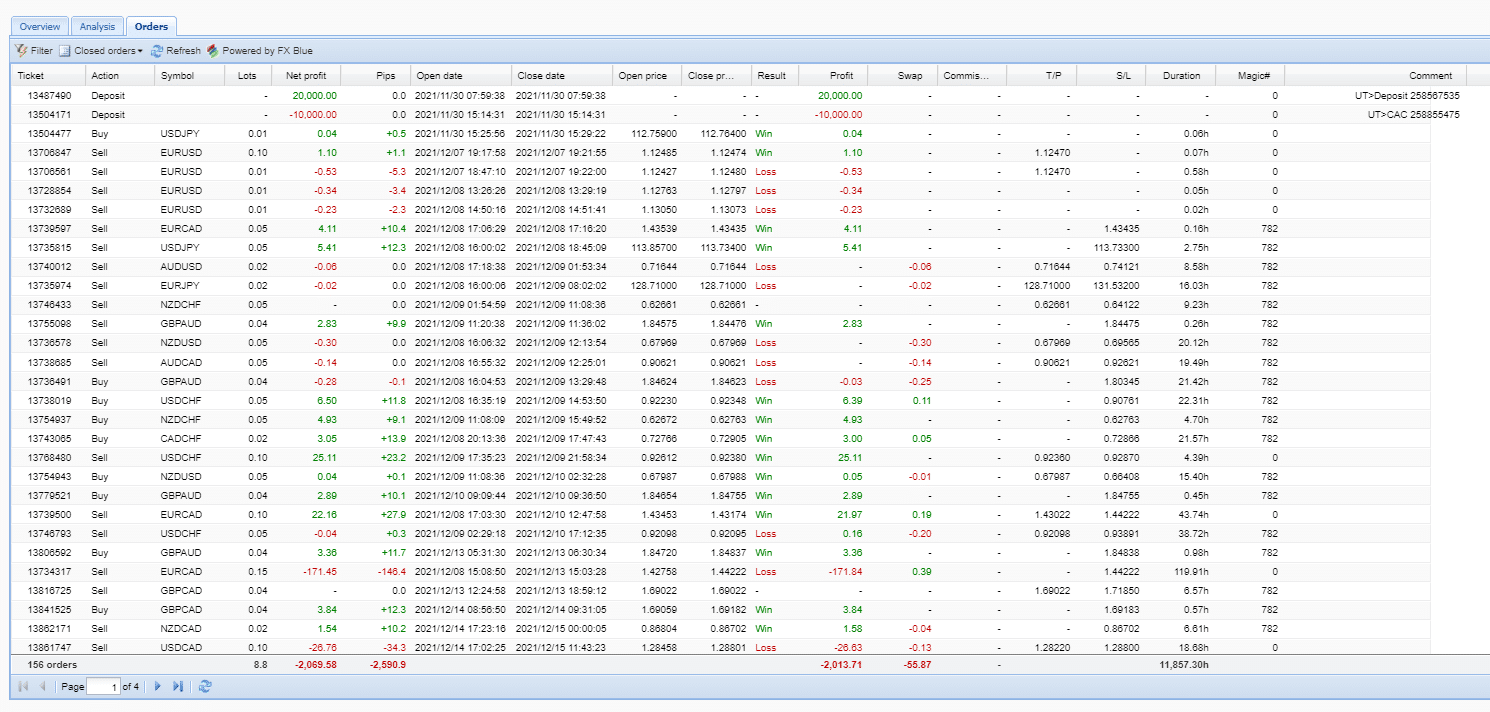The image size is (1490, 712).
Task: Sort by the T/P column header
Action: pyautogui.click(x=1040, y=76)
